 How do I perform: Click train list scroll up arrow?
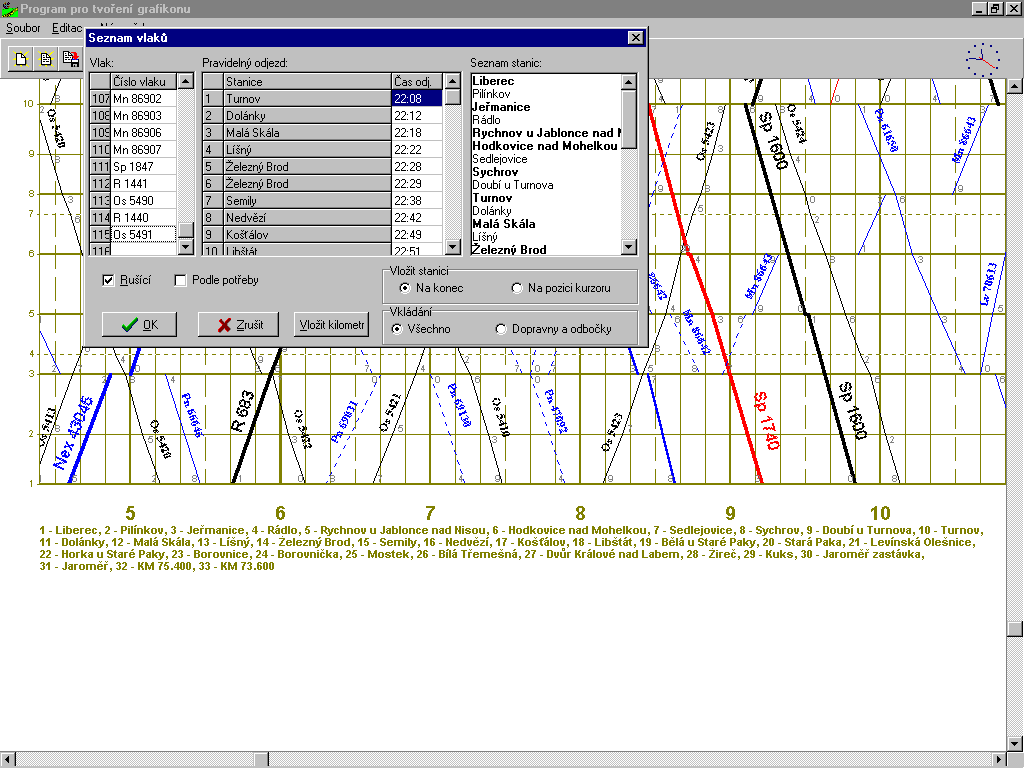[x=186, y=81]
